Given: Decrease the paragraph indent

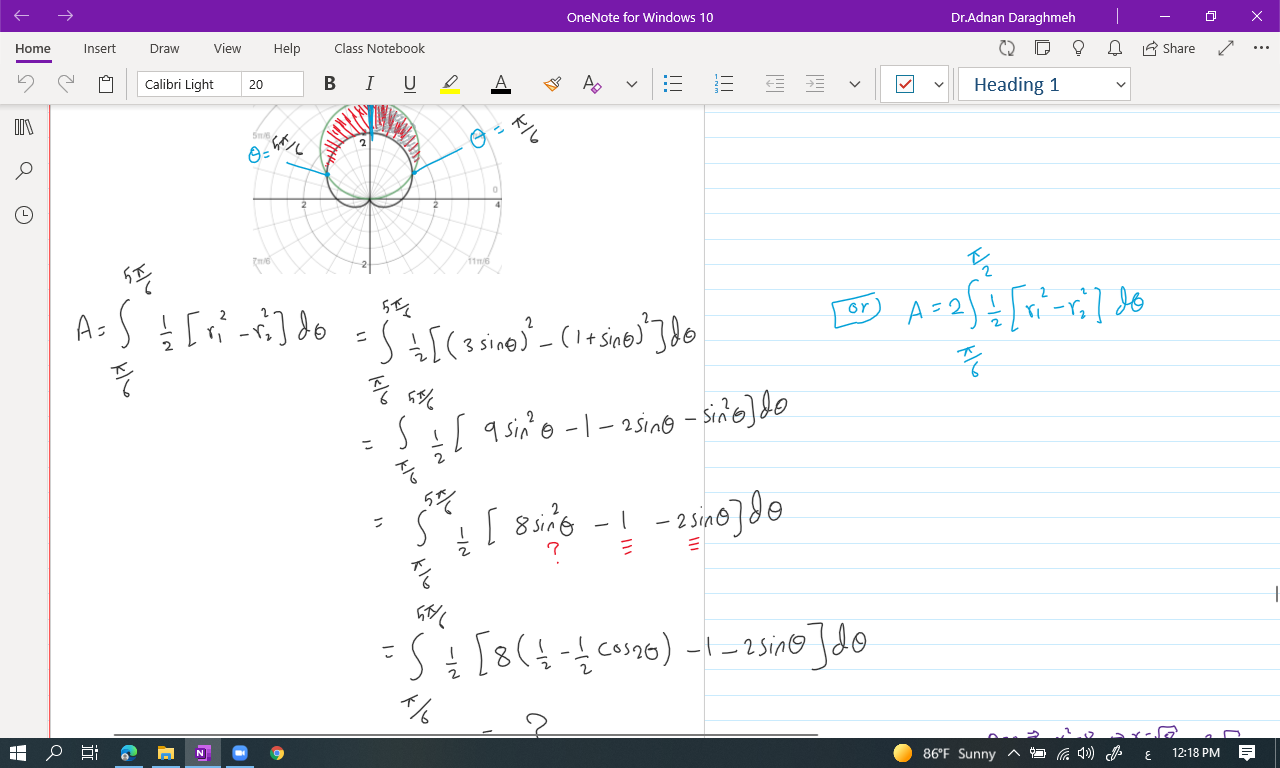Looking at the screenshot, I should [x=775, y=85].
